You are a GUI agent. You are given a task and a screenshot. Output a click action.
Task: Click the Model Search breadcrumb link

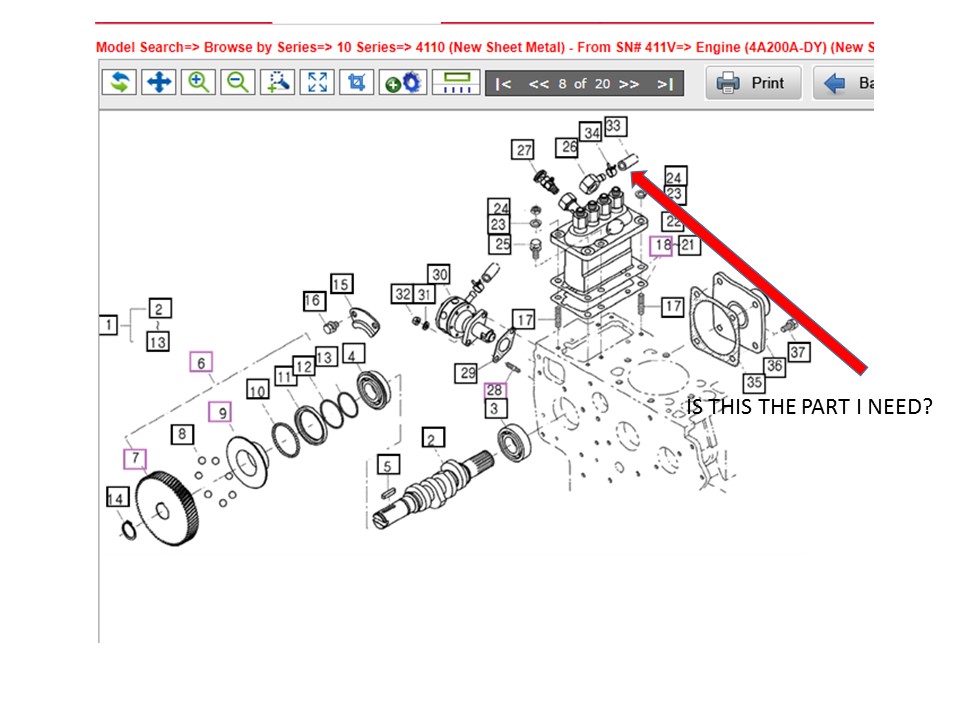click(139, 47)
